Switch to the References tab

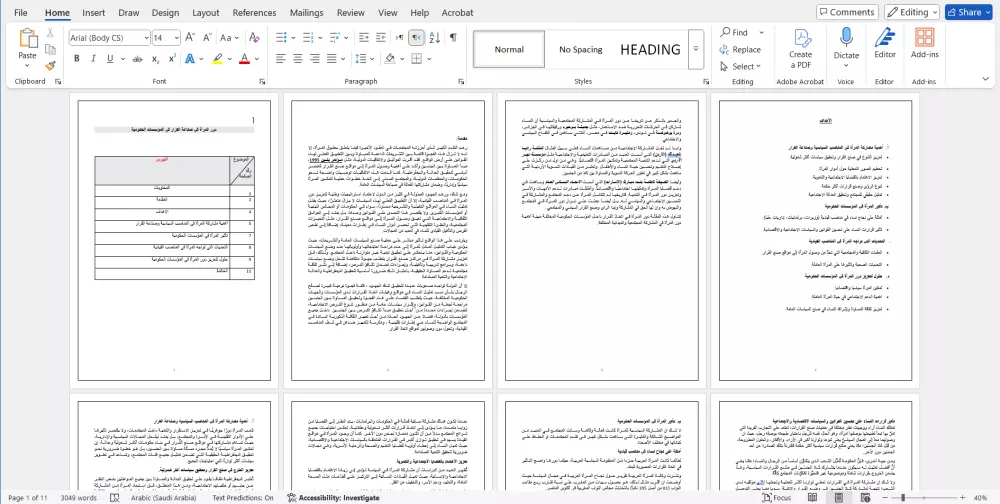point(254,13)
